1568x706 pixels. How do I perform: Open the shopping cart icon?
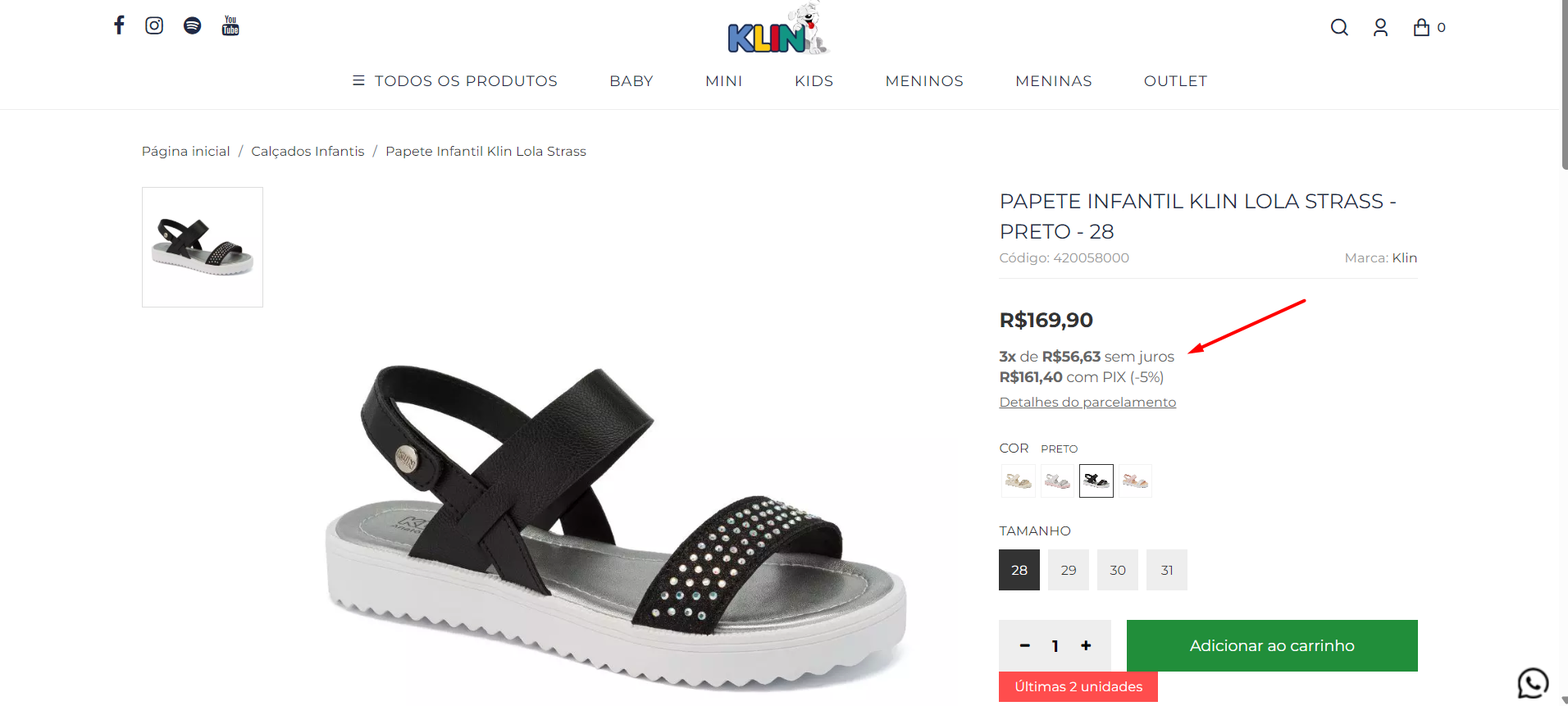click(x=1422, y=27)
